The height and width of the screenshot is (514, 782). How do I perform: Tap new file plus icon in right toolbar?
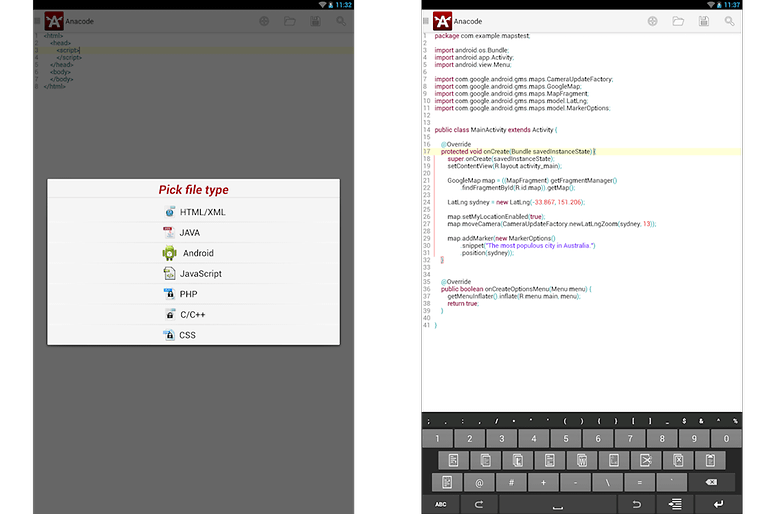(x=652, y=21)
